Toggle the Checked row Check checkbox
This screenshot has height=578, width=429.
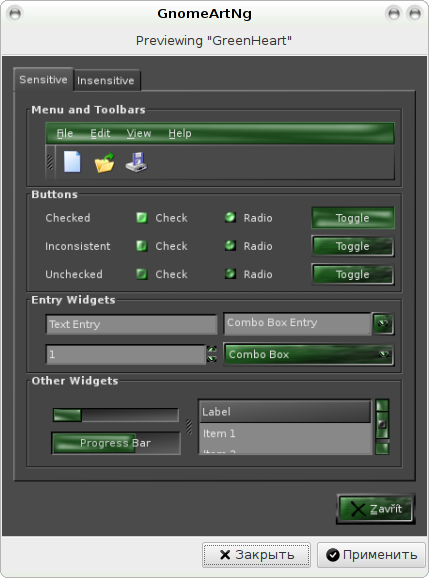142,218
